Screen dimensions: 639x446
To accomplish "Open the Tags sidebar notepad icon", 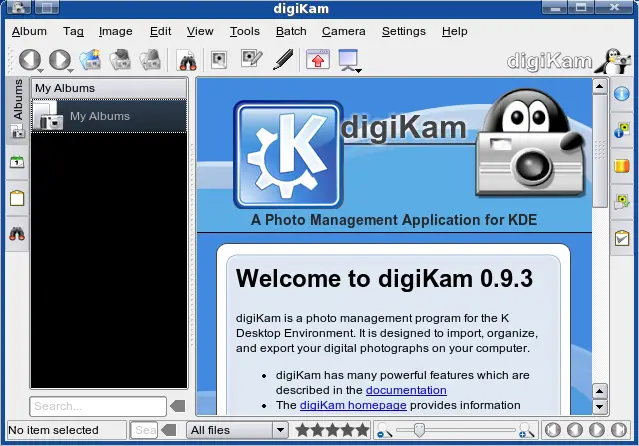I will click(17, 198).
